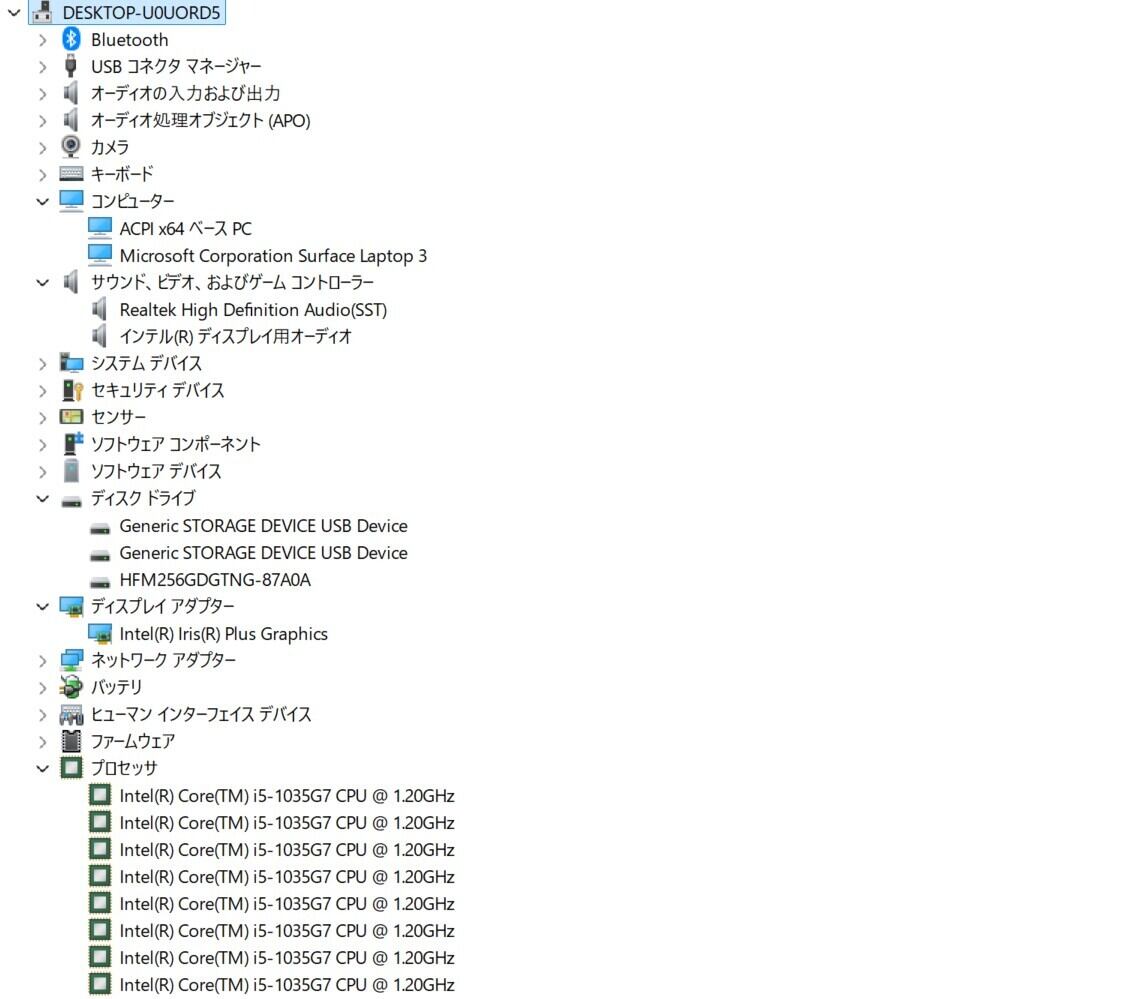Click the バッテリ battery icon

tap(71, 687)
